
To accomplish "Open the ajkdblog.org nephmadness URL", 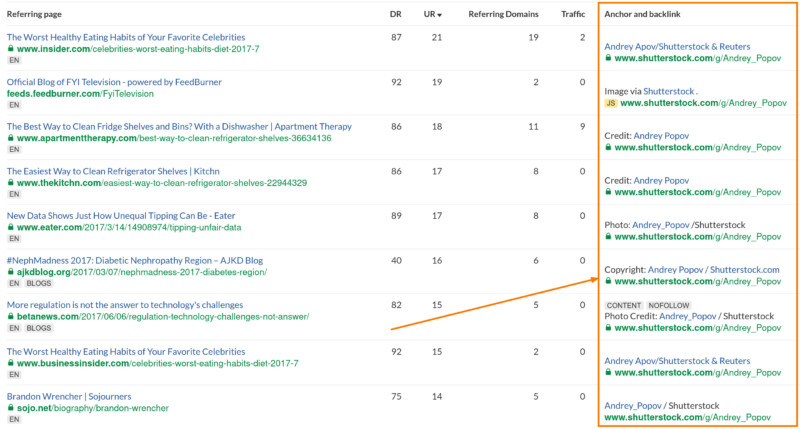I will click(x=142, y=272).
